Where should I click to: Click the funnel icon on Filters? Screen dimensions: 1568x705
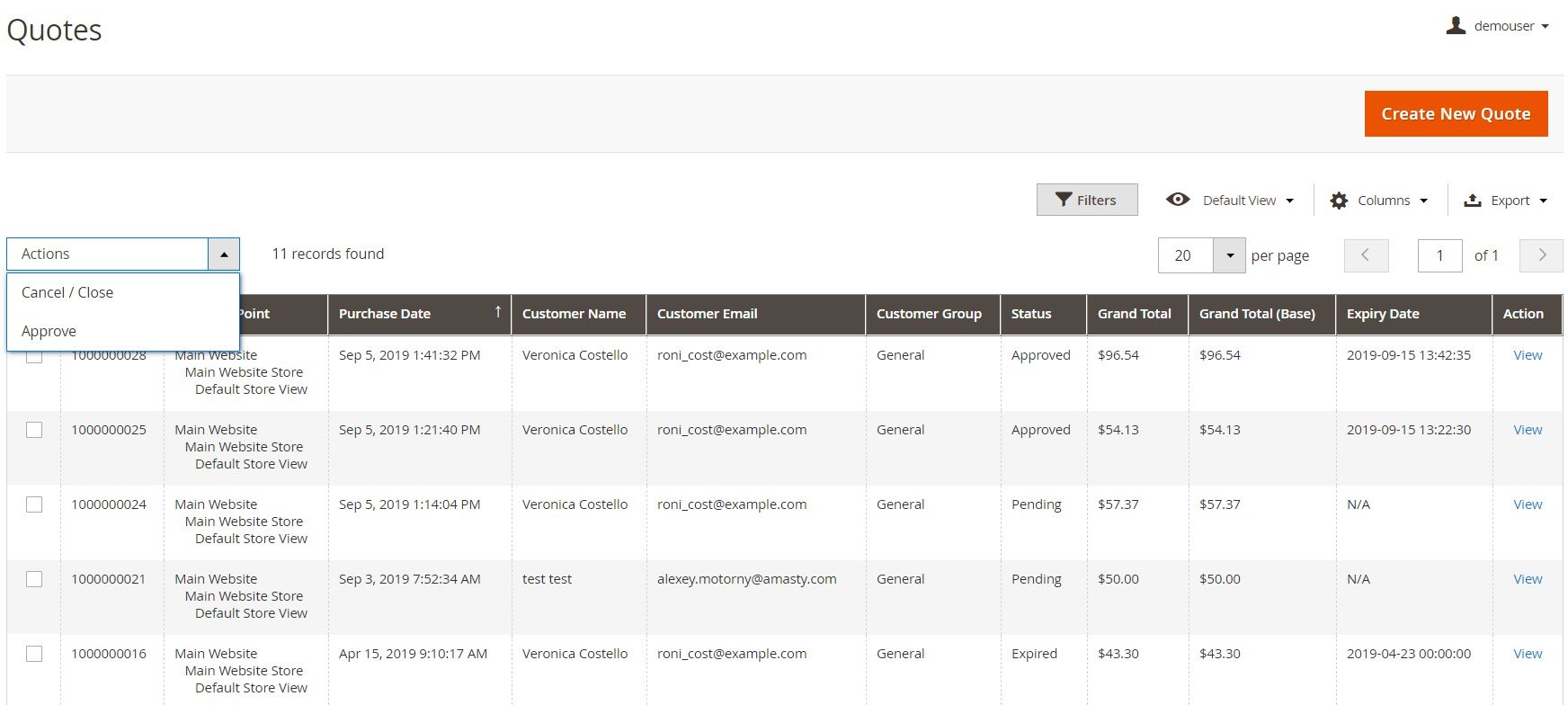click(x=1063, y=200)
